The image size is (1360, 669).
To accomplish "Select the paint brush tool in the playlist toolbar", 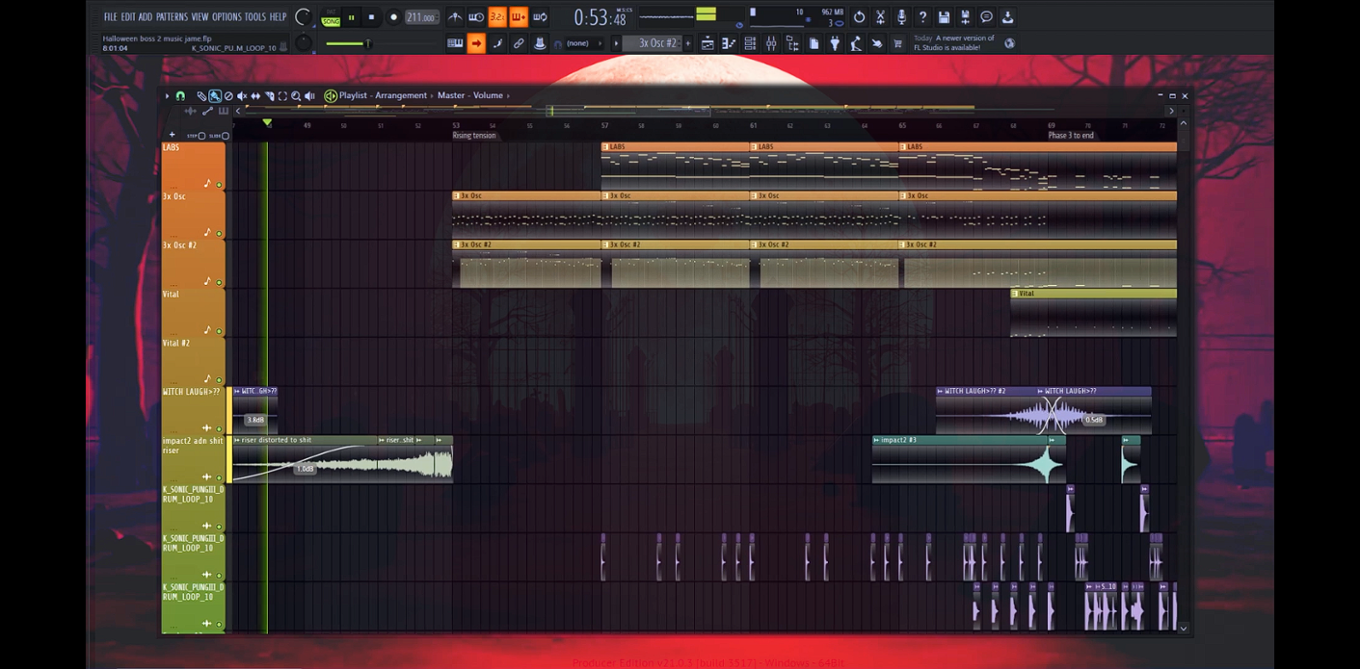I will pos(215,95).
